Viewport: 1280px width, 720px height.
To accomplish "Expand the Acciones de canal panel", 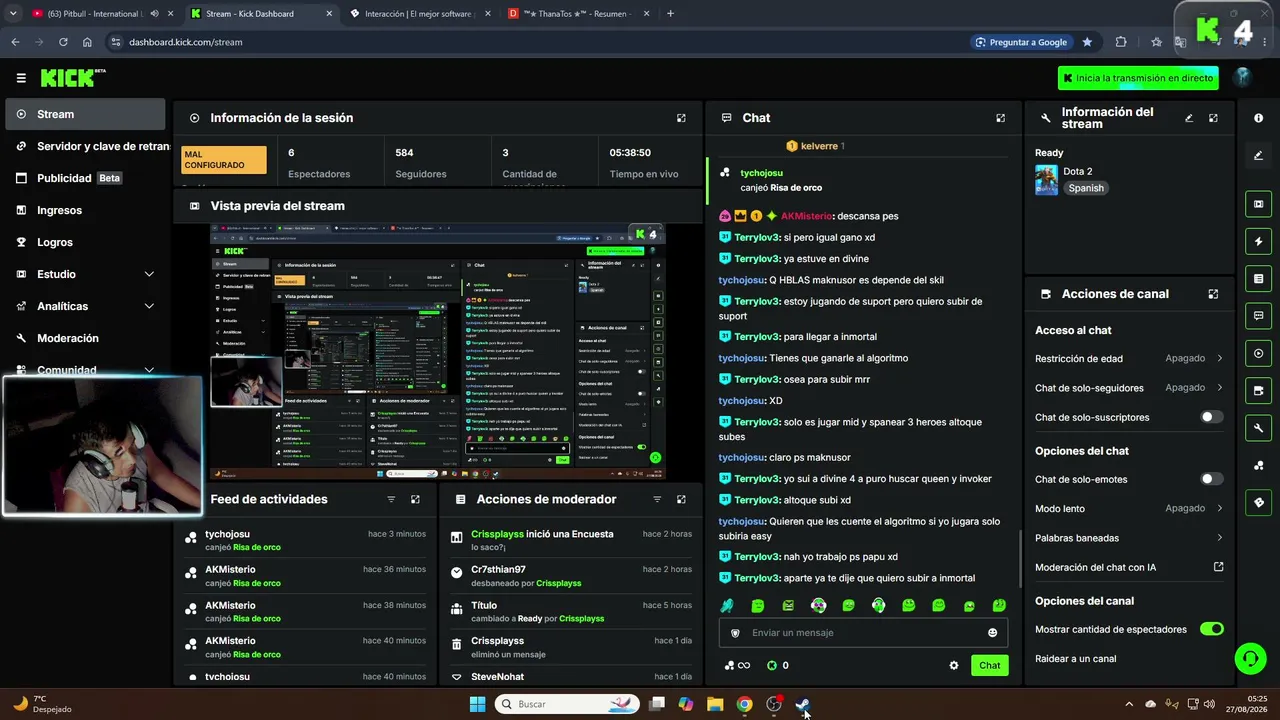I will click(1213, 294).
